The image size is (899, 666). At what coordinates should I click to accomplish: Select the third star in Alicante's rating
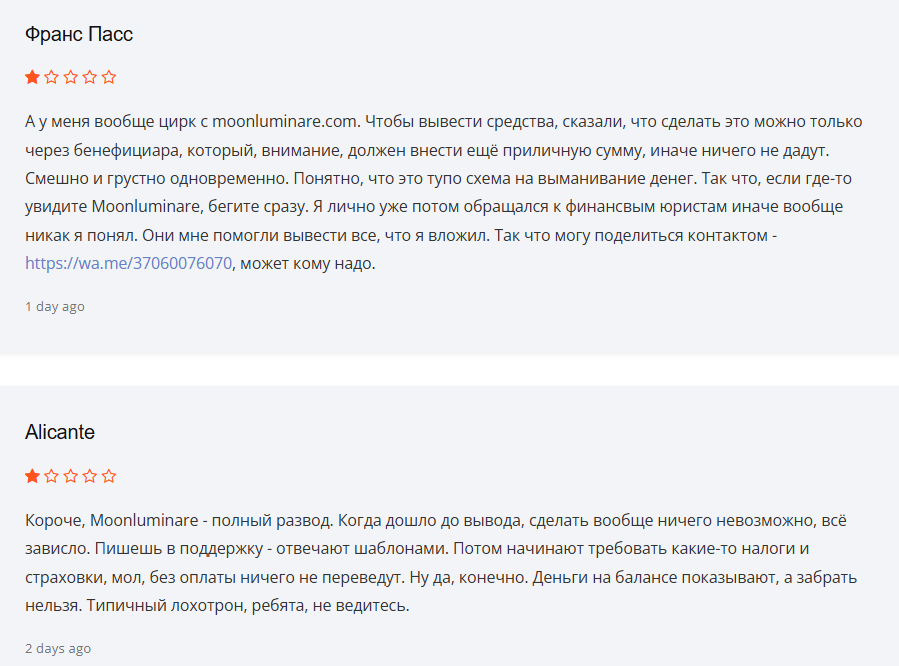point(71,476)
